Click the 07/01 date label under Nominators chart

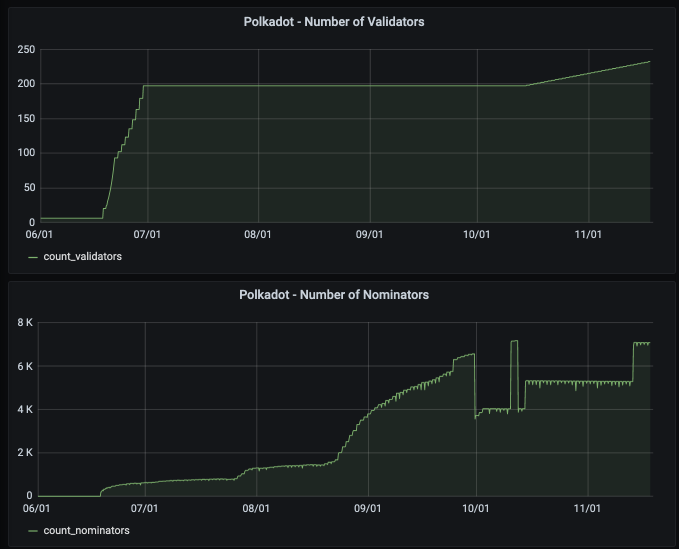click(145, 508)
